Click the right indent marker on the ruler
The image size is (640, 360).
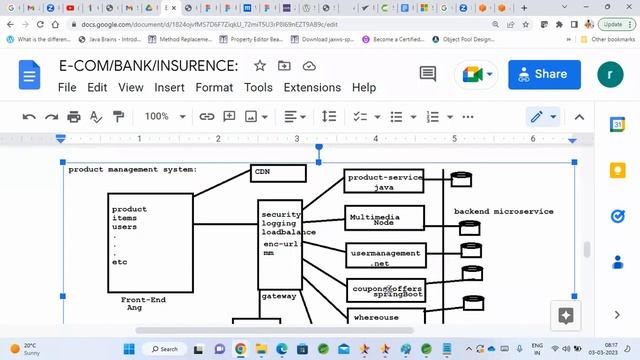572,140
